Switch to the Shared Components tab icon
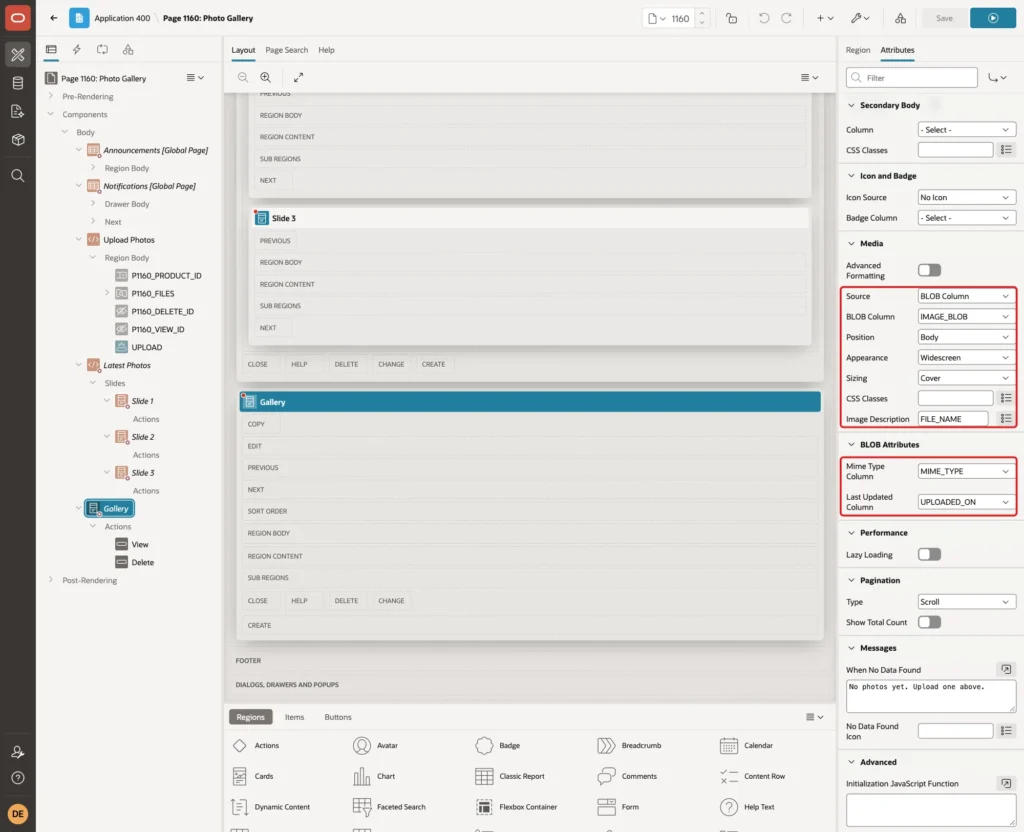Screen dimensions: 1024x832 pos(128,50)
